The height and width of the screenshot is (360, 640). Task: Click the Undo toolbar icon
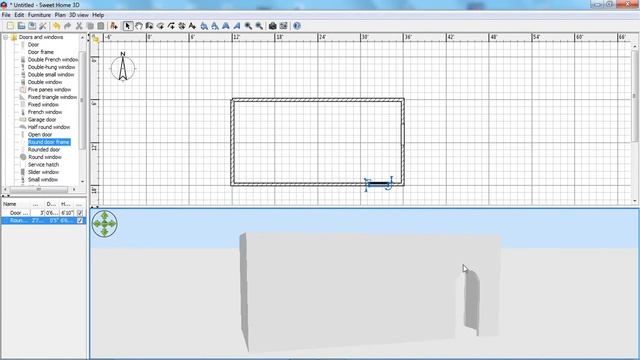tap(56, 26)
